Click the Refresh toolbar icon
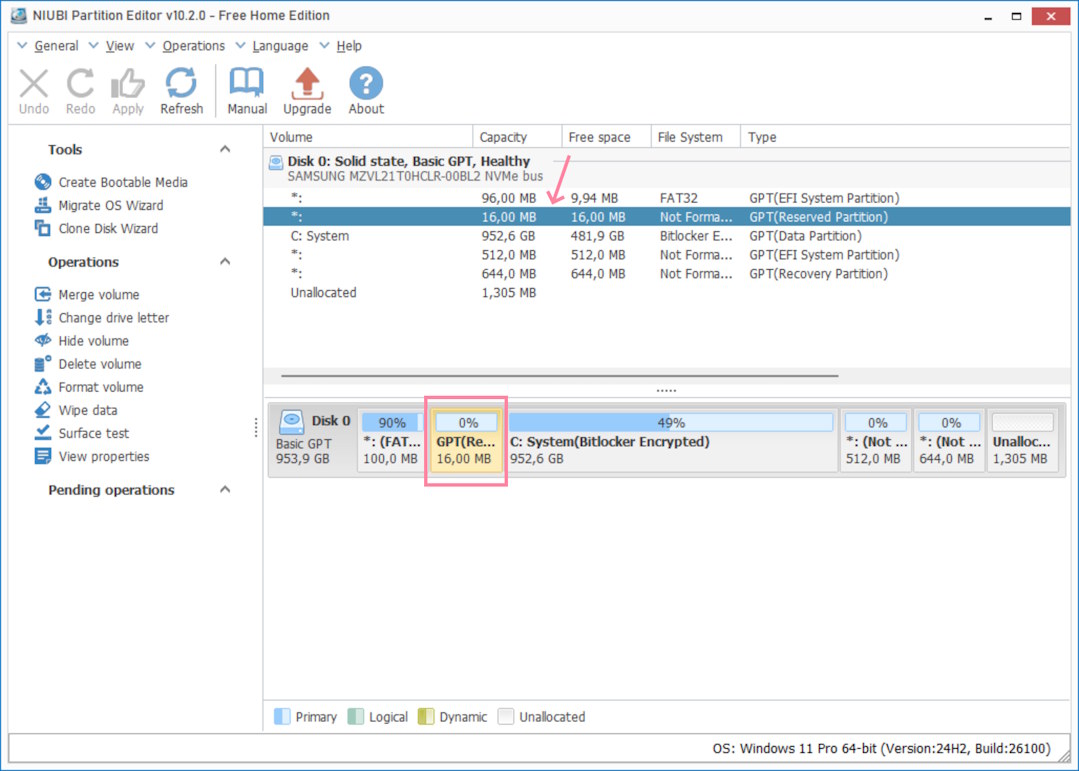This screenshot has width=1079, height=771. 181,84
